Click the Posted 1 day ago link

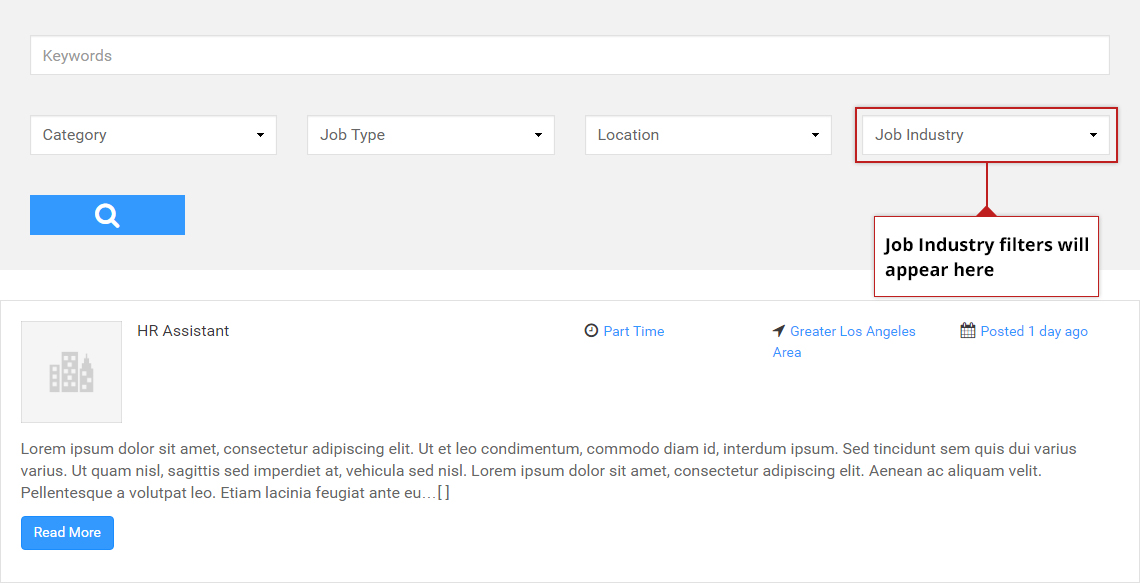pos(1033,330)
